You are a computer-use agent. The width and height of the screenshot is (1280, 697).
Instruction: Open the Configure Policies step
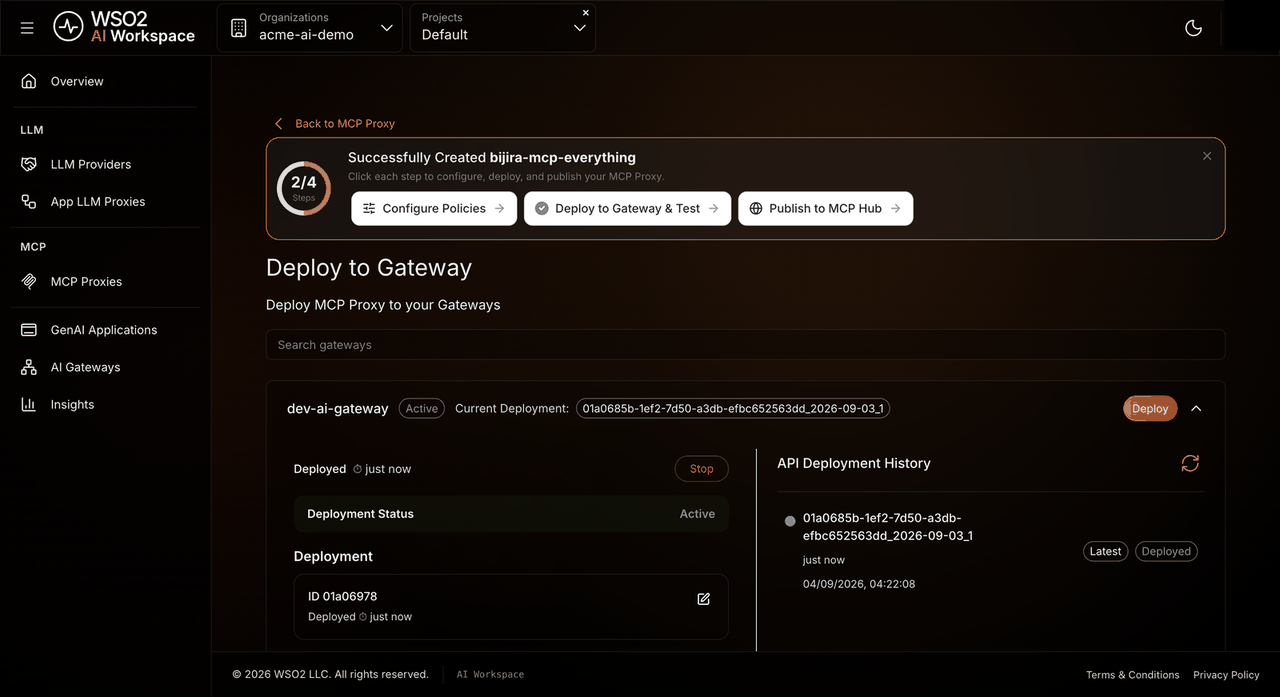[x=434, y=208]
